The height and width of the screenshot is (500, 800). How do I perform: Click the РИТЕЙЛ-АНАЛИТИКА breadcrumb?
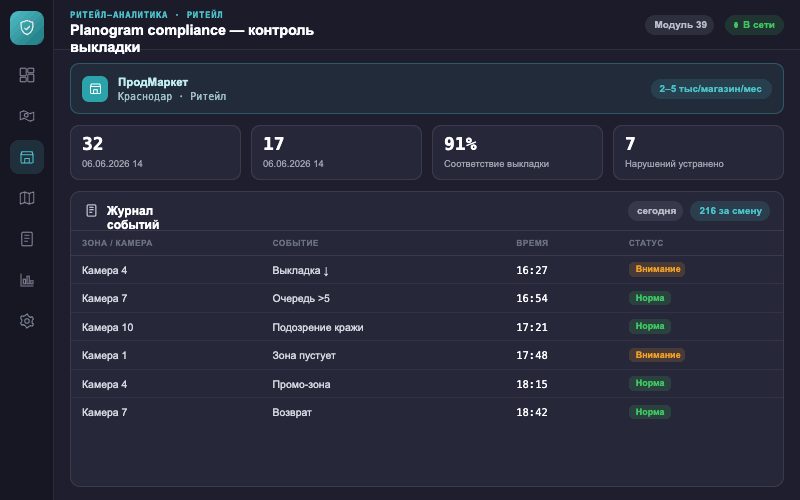coord(118,14)
